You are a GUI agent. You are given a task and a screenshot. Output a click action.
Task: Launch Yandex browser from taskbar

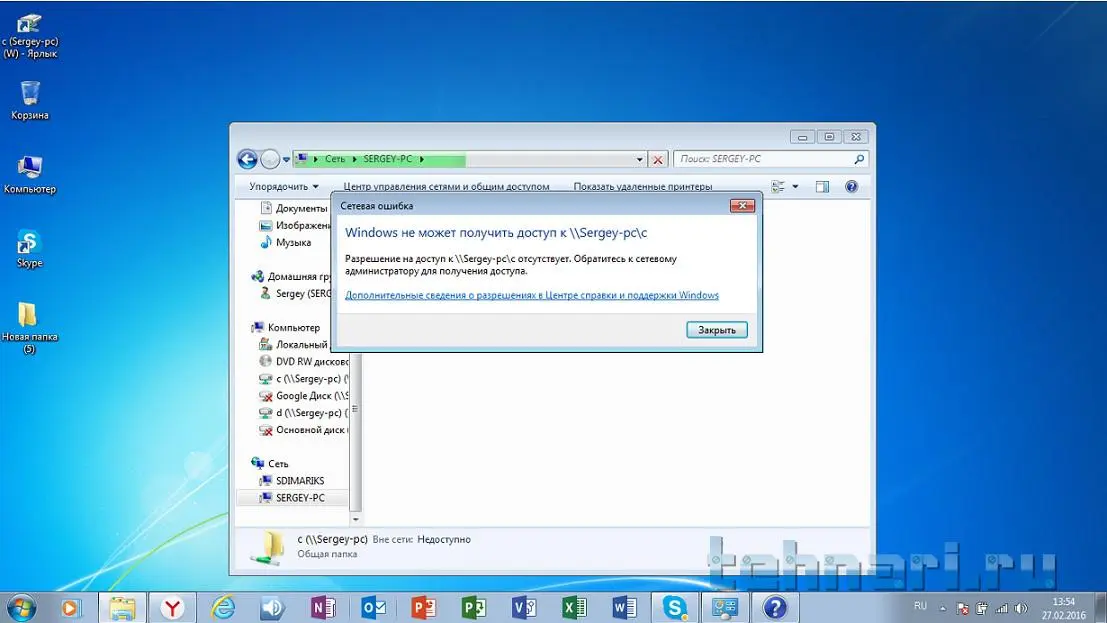pyautogui.click(x=172, y=607)
